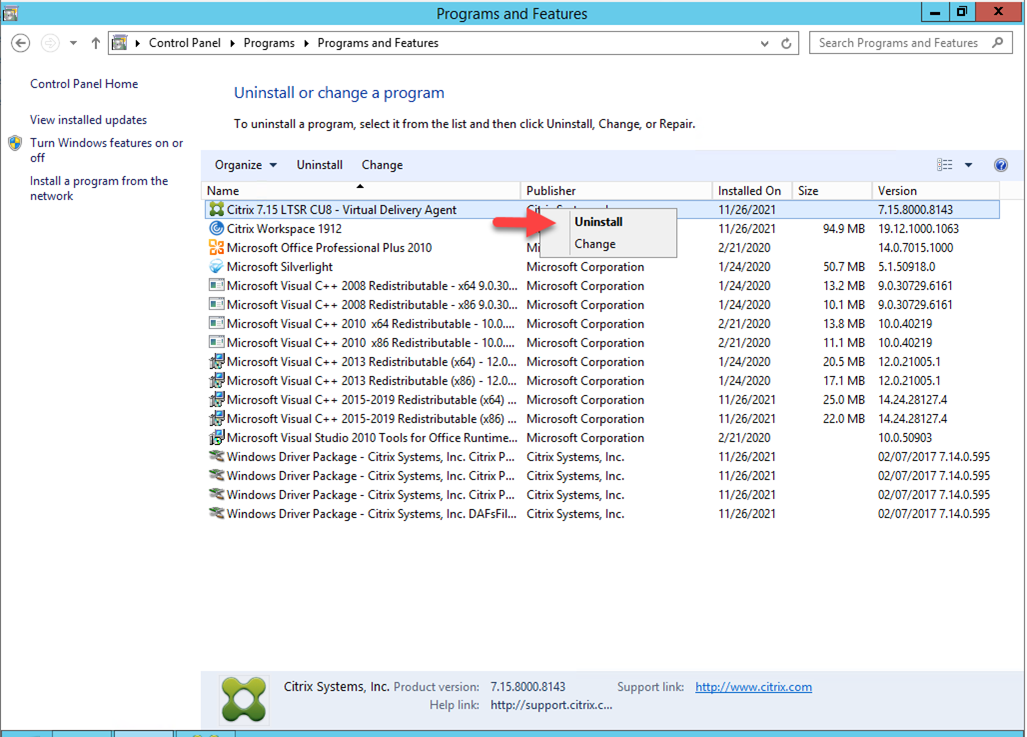Viewport: 1027px width, 737px height.
Task: Sort by the Publisher column header
Action: point(616,191)
